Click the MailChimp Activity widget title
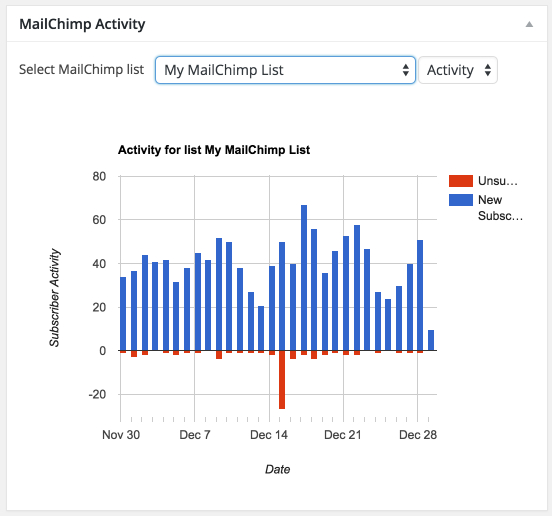Image resolution: width=552 pixels, height=516 pixels. coord(82,24)
